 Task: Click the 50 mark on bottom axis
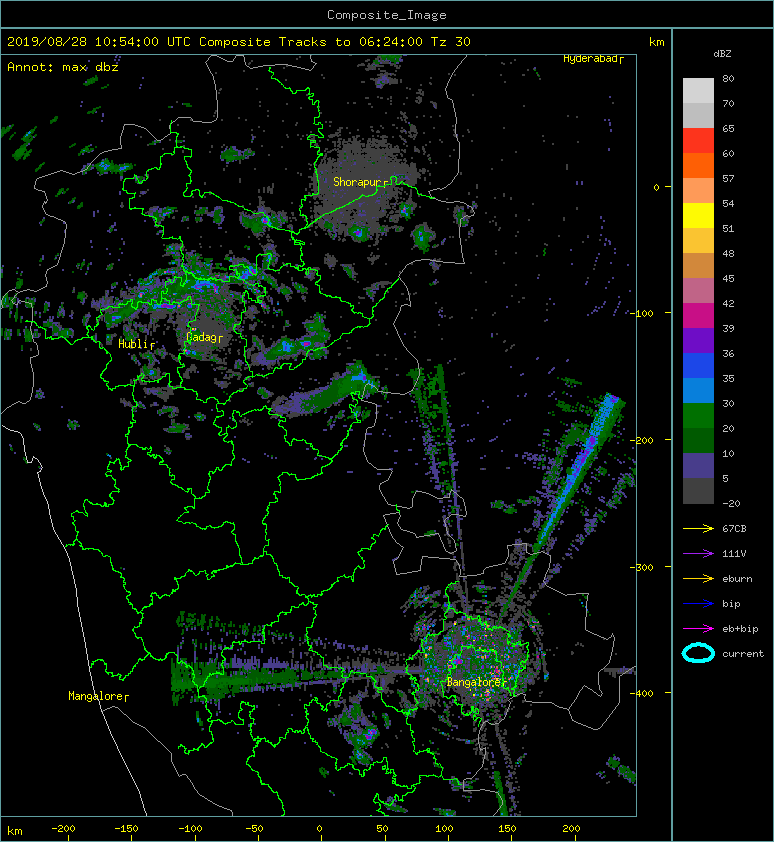click(382, 829)
